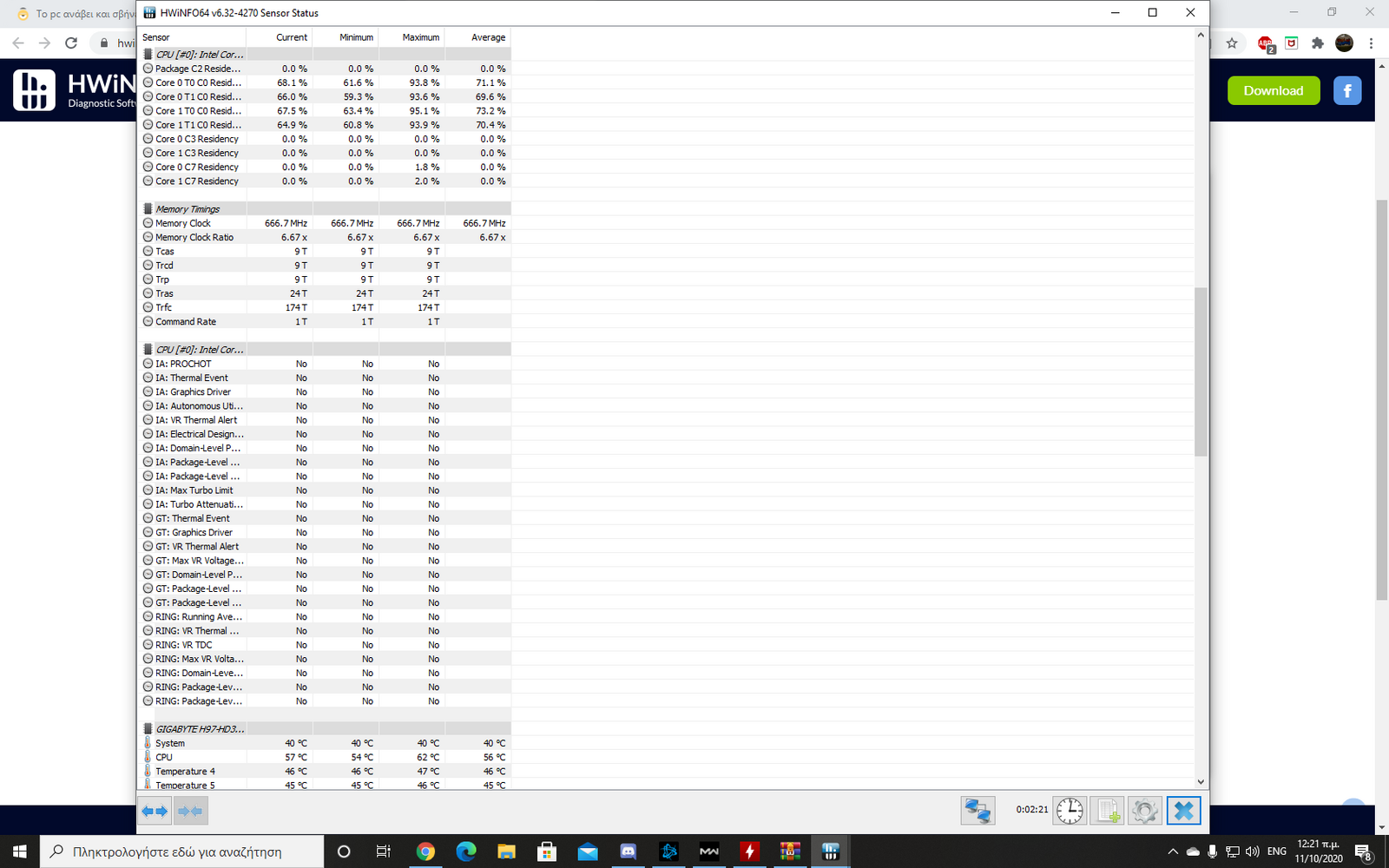Open Chrome three-dot menu
The image size is (1389, 868).
coord(1371,43)
